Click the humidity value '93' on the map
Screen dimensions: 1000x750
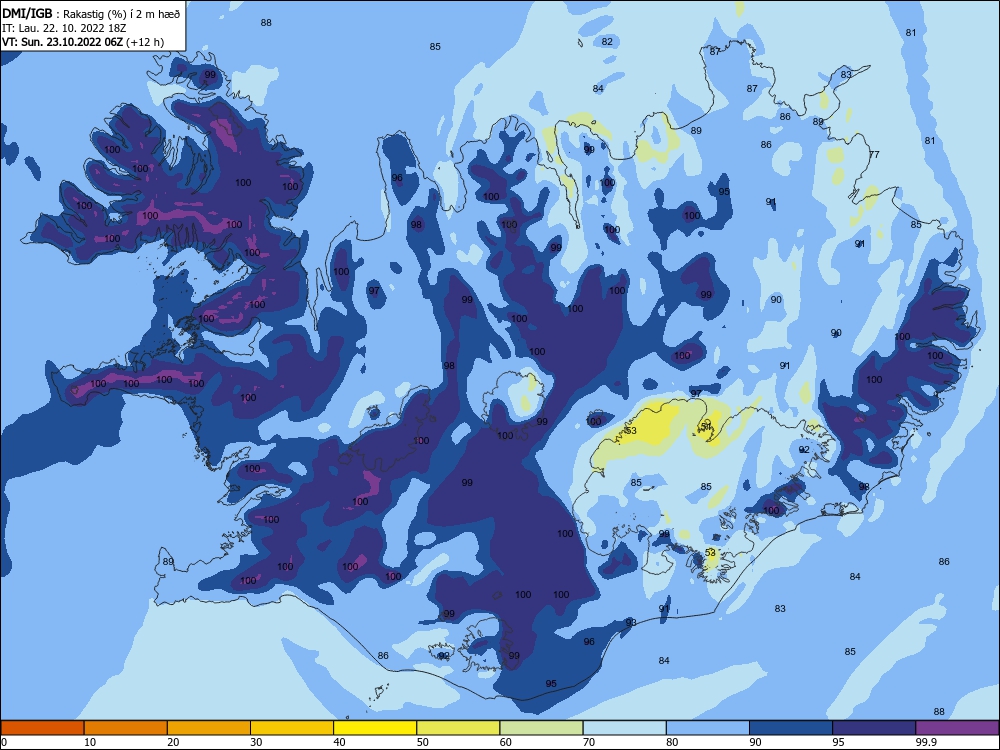tap(631, 622)
